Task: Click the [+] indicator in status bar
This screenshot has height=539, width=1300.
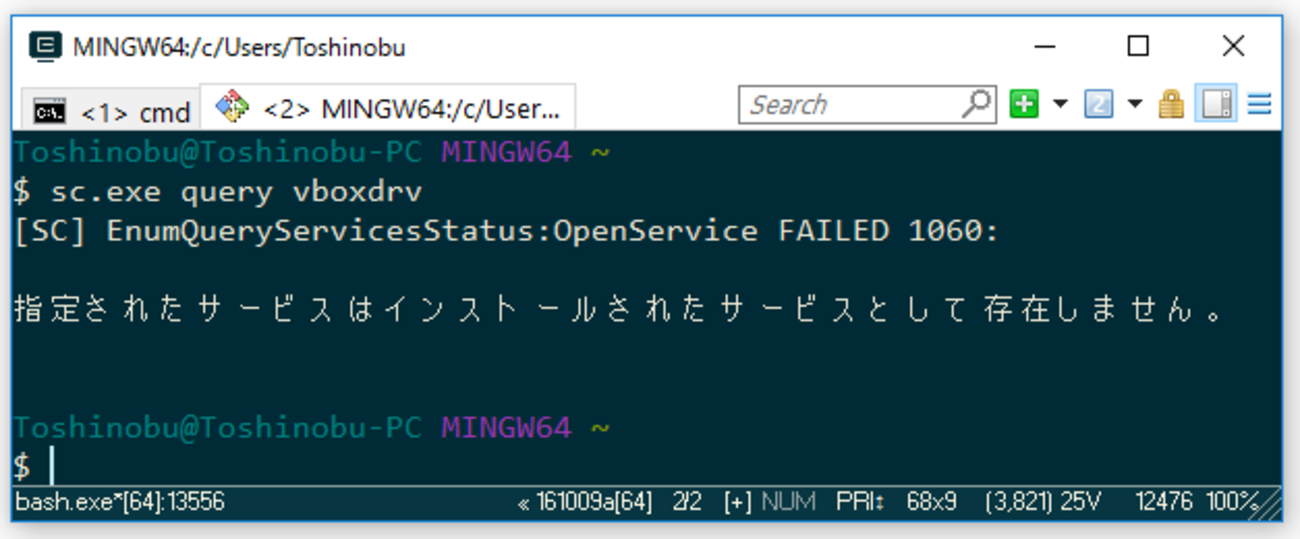Action: [x=738, y=502]
